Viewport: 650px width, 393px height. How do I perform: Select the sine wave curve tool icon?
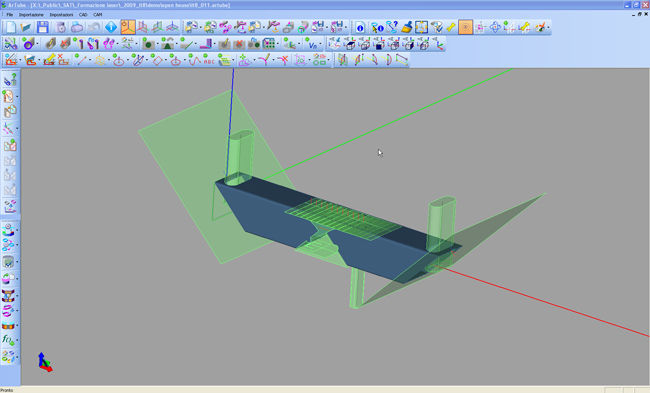194,61
